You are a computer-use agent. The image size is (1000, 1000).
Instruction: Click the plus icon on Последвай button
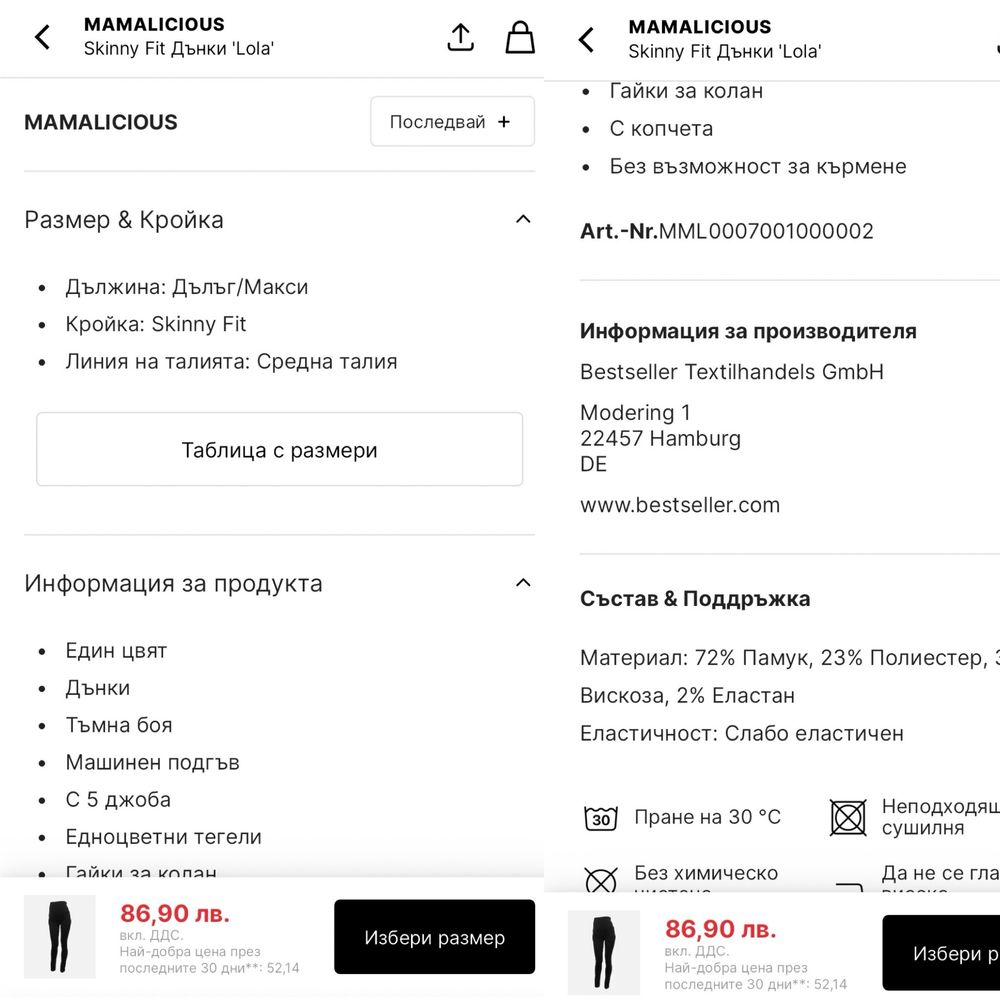[x=504, y=122]
